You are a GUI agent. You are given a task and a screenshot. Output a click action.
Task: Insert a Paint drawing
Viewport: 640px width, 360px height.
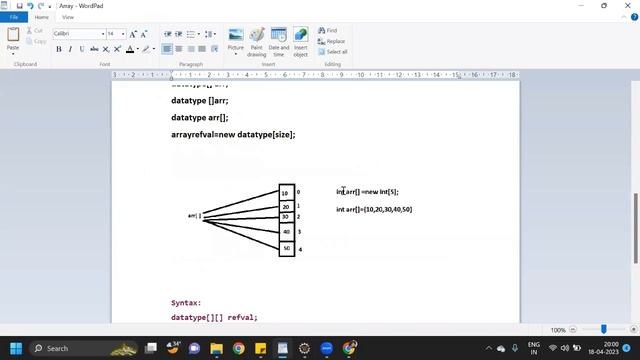pos(257,42)
